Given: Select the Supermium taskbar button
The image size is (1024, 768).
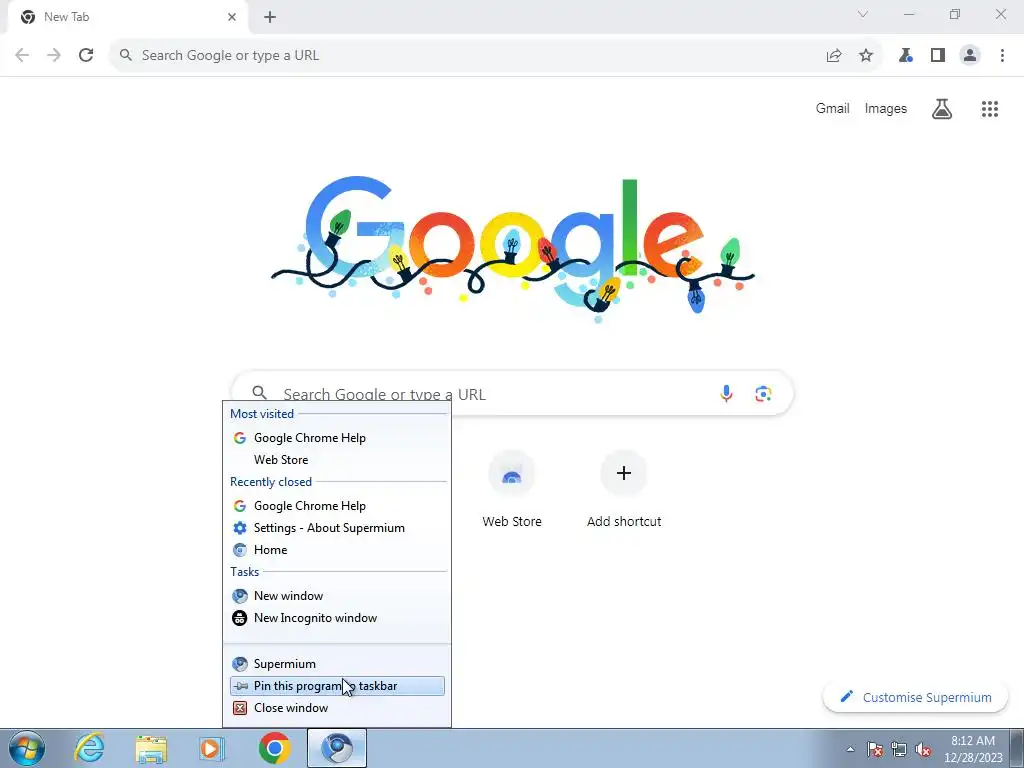Looking at the screenshot, I should coord(337,748).
